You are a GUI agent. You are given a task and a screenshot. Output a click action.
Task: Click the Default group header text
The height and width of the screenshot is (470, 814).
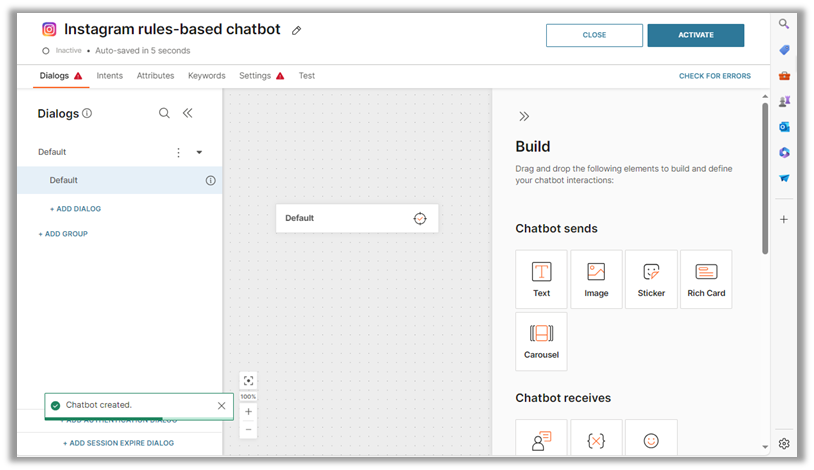[52, 152]
